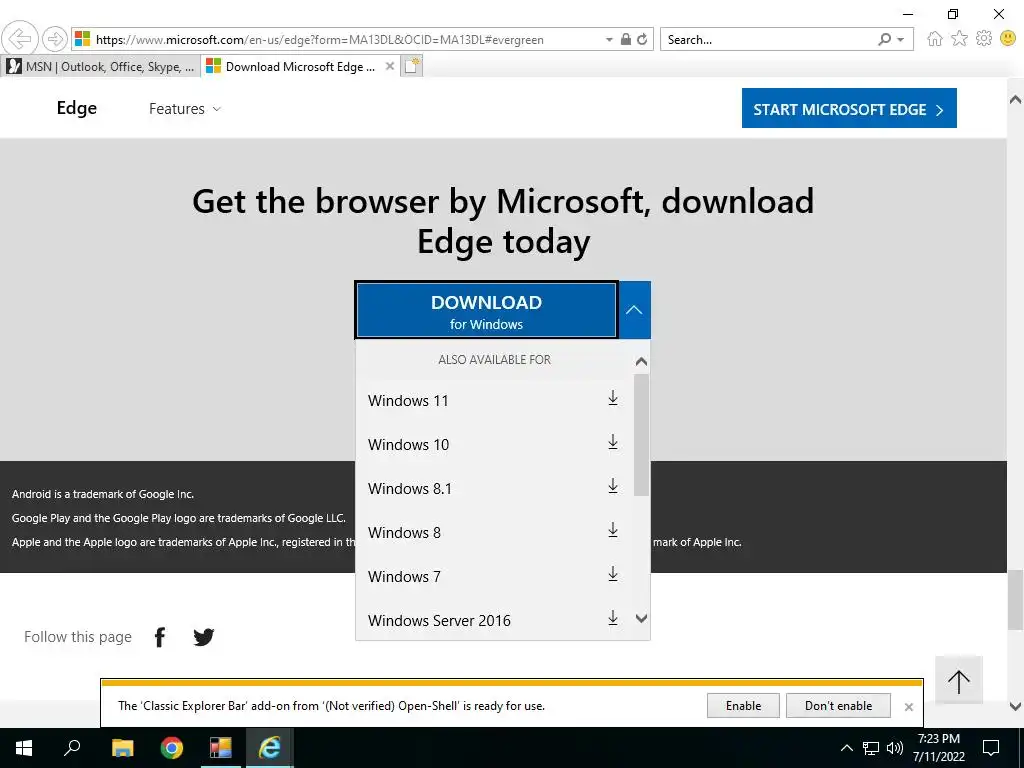The width and height of the screenshot is (1024, 768).
Task: Open the Windows Start button
Action: click(x=24, y=748)
